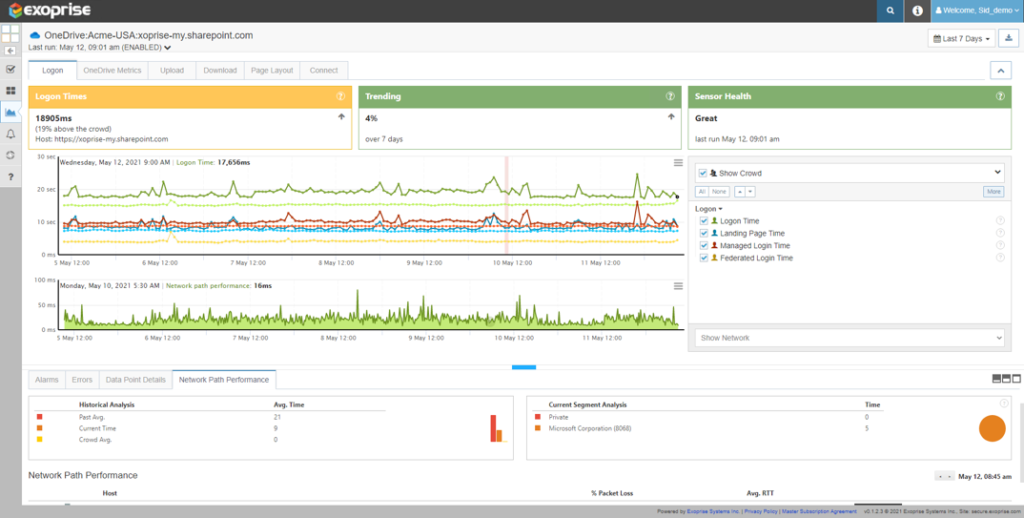Select the Logon tab

[52, 71]
